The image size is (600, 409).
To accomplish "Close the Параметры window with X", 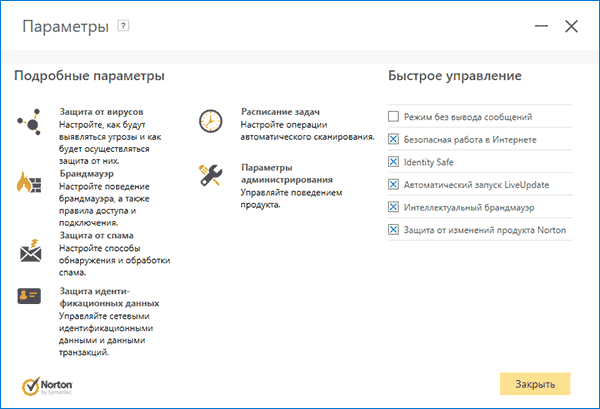I will pos(571,26).
